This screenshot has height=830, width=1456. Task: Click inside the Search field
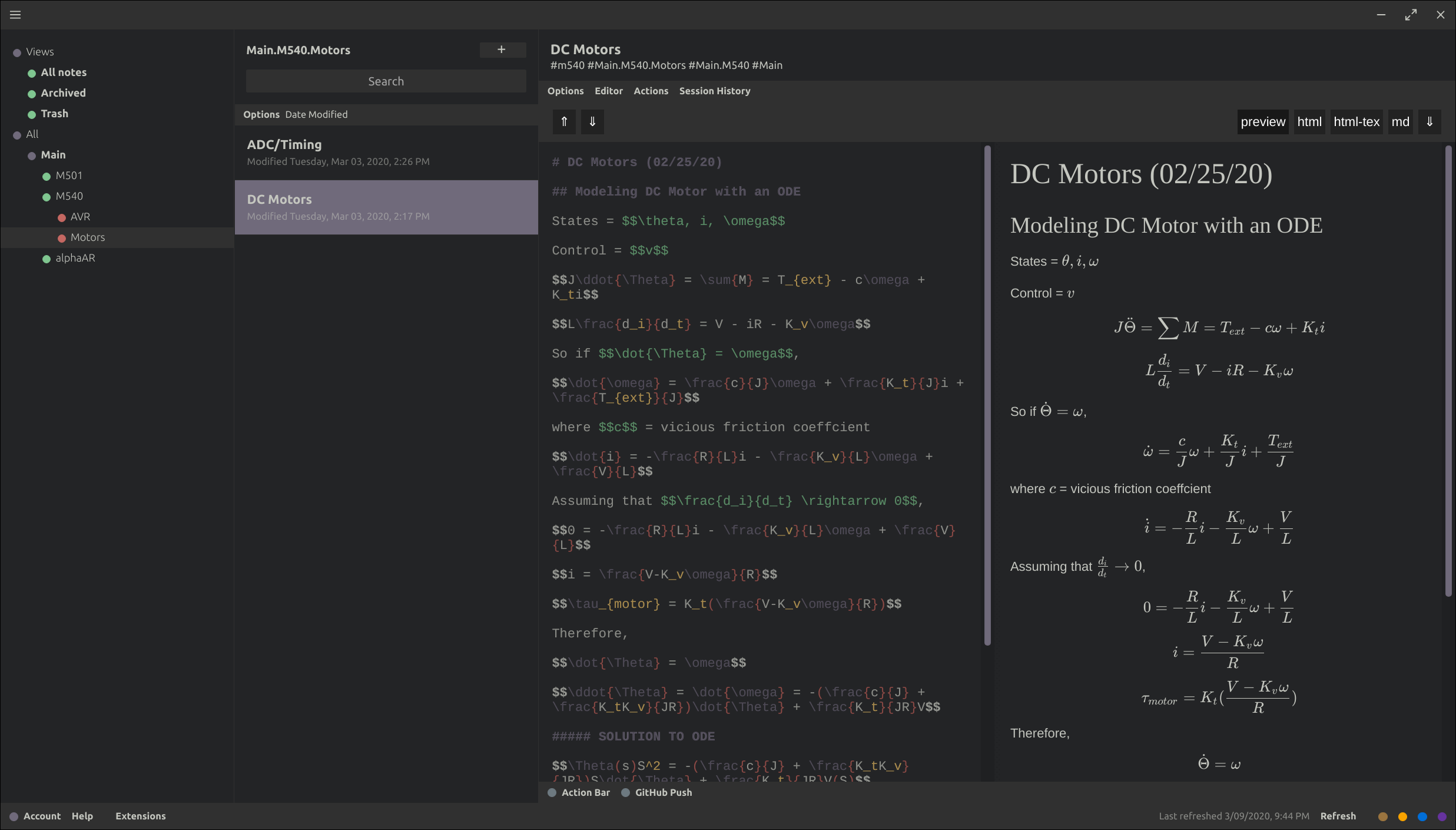click(386, 81)
